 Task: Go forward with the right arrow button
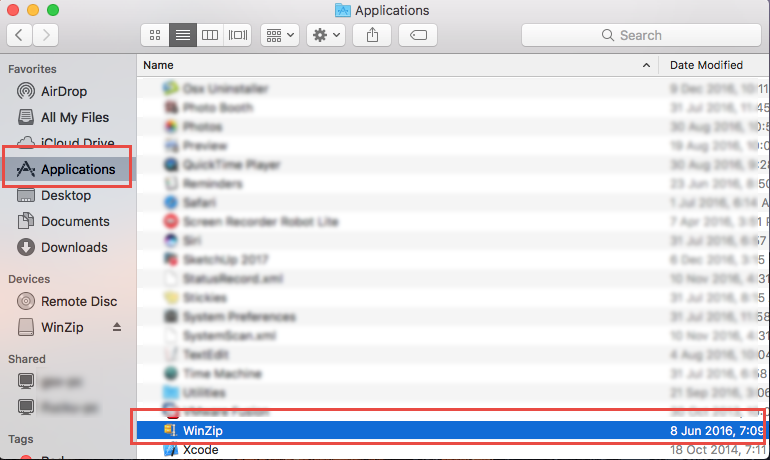tap(46, 35)
